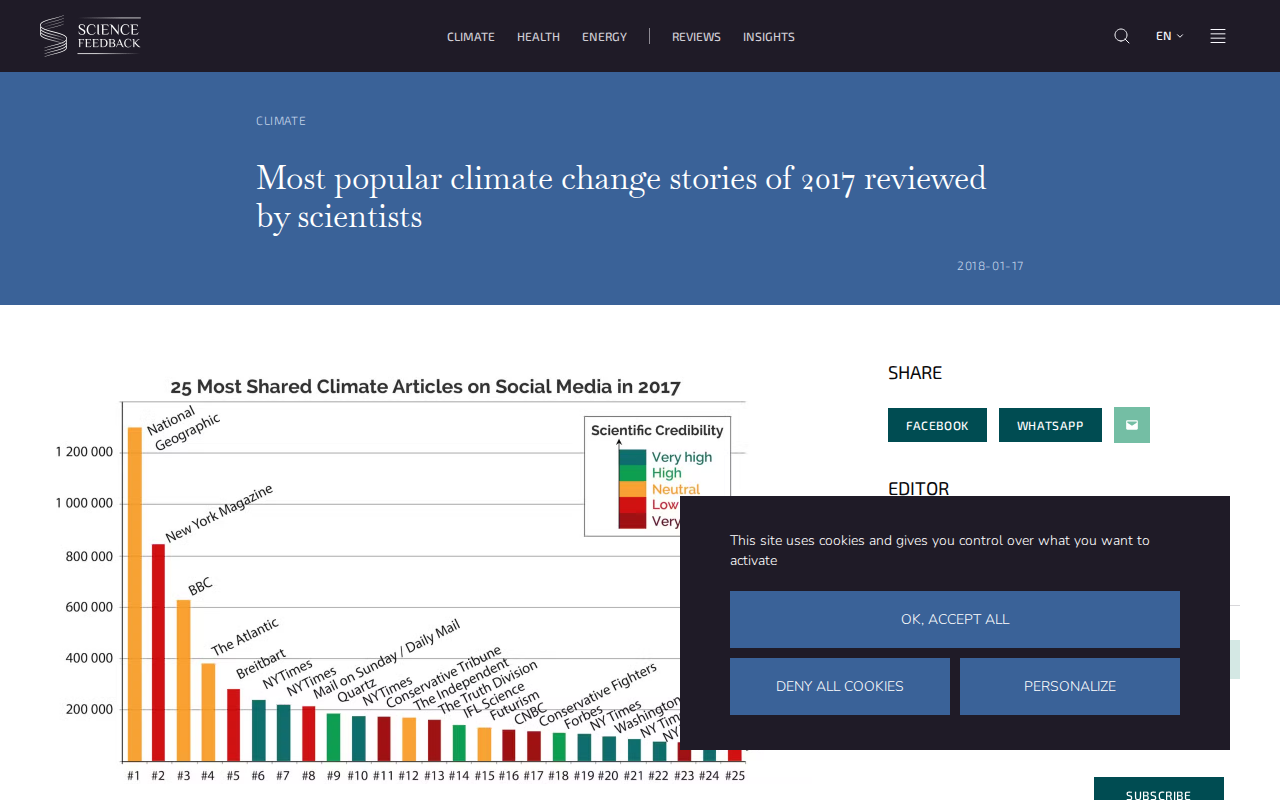Open the Insights menu item
1280x800 pixels.
pos(769,37)
